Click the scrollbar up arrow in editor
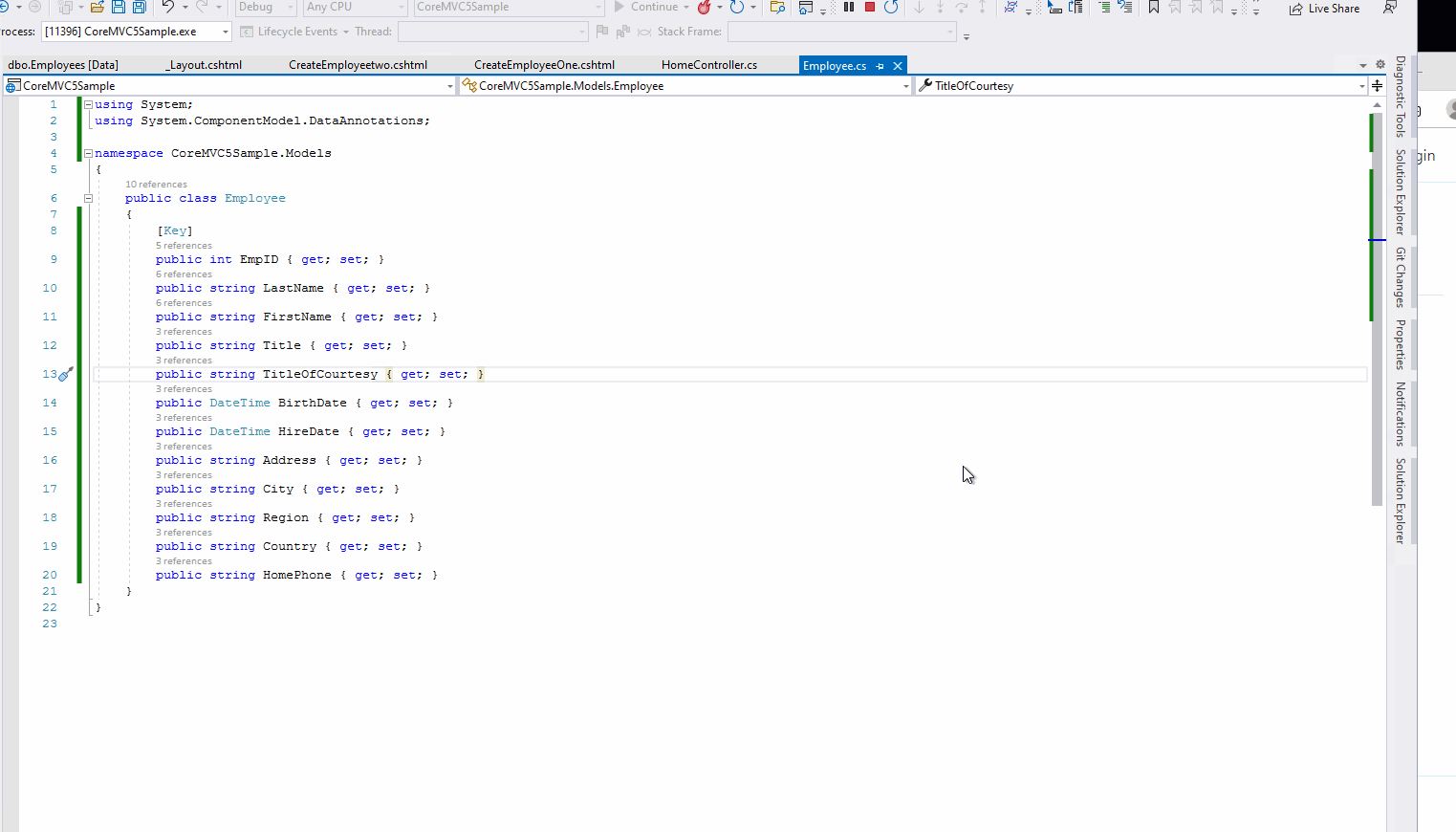Screen dimensions: 1456x832 [1378, 104]
